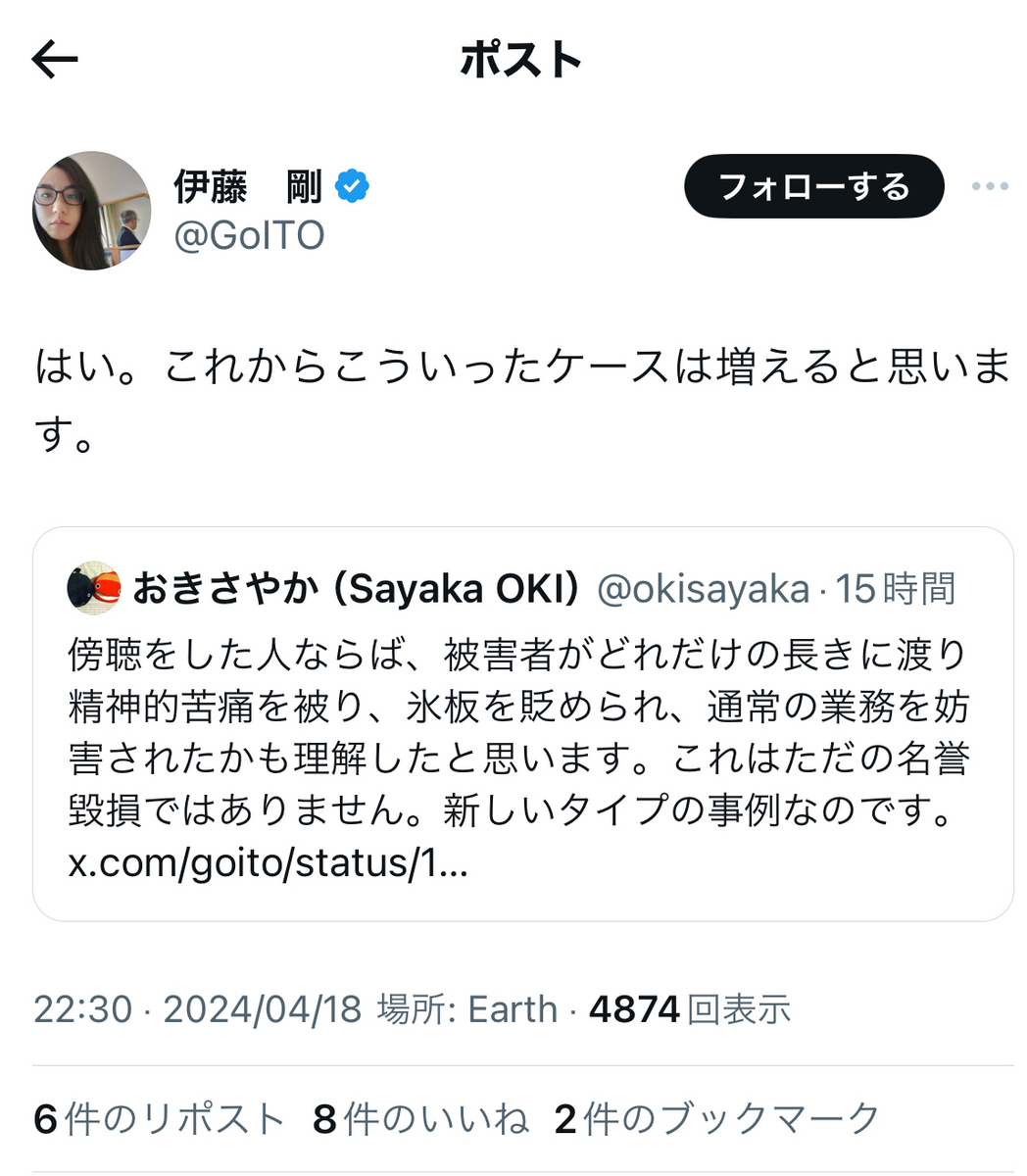Click the ポスト header title

pos(521,61)
